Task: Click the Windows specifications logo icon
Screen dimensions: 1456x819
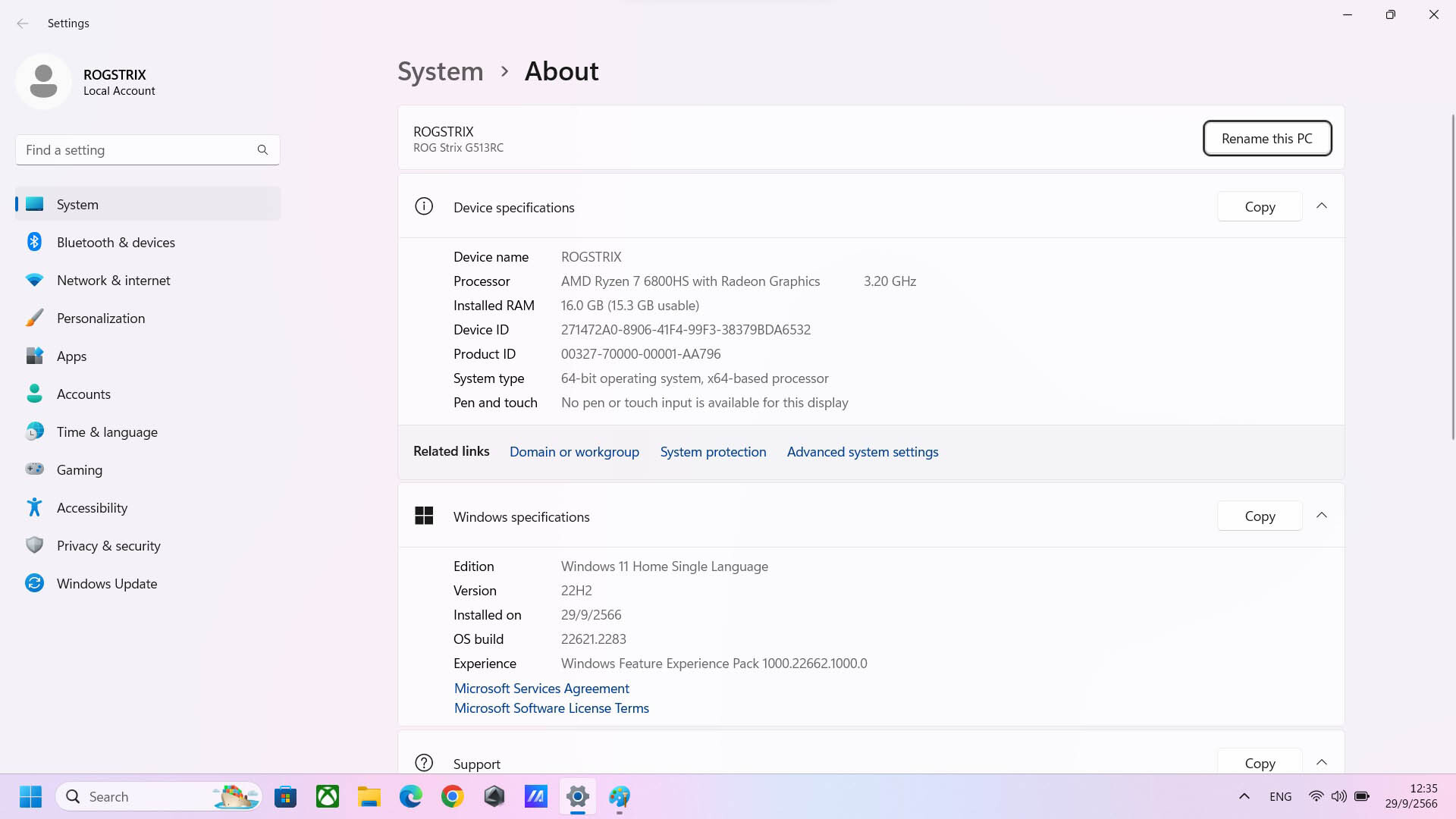Action: click(424, 516)
